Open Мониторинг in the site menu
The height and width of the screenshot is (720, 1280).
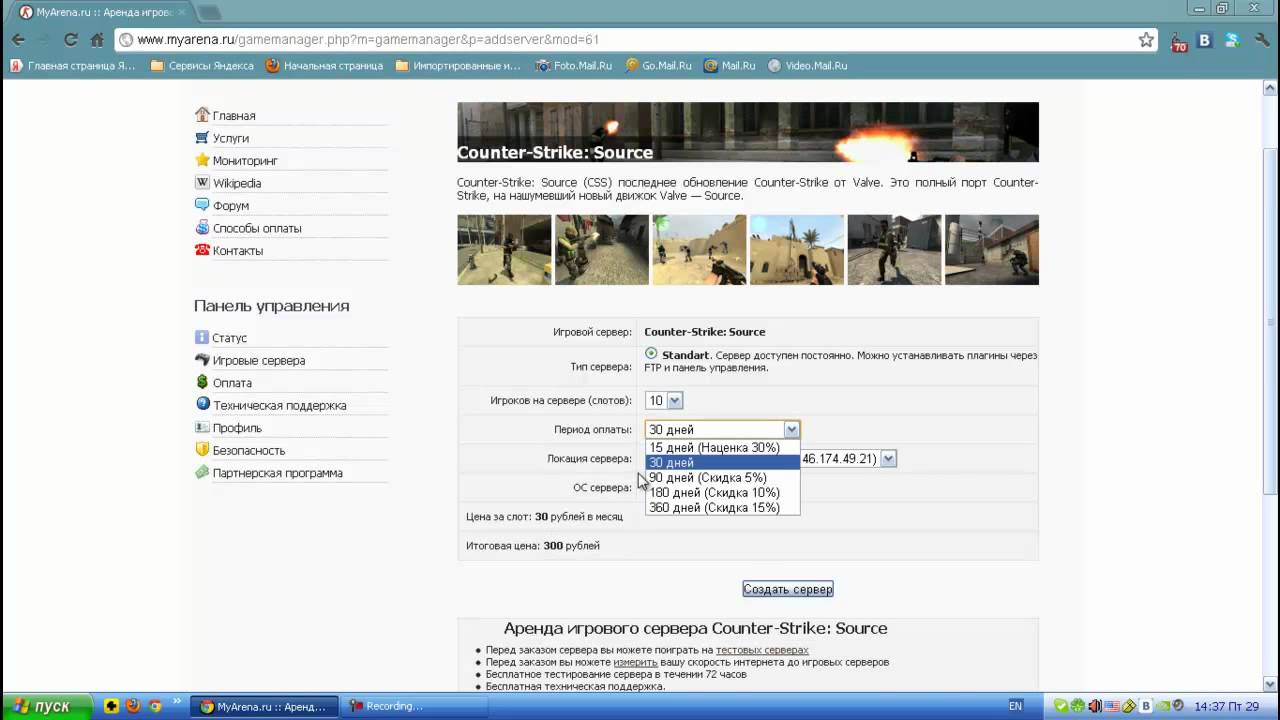(x=236, y=161)
